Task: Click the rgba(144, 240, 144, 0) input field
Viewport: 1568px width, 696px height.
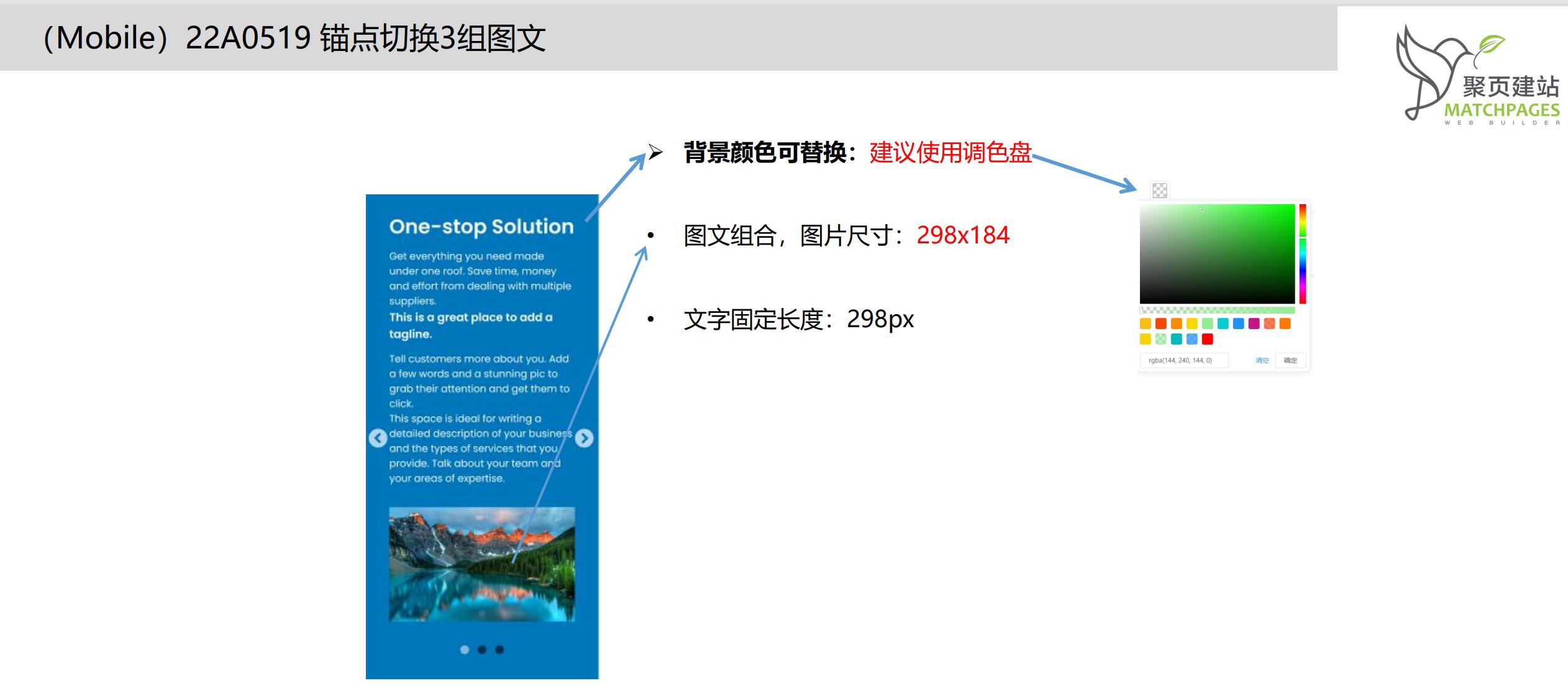Action: click(1184, 360)
